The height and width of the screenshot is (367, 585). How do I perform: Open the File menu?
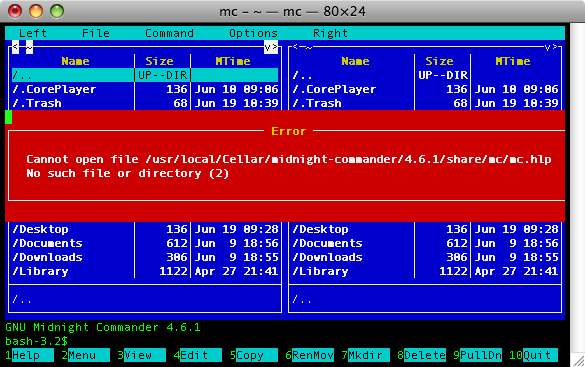coord(96,33)
